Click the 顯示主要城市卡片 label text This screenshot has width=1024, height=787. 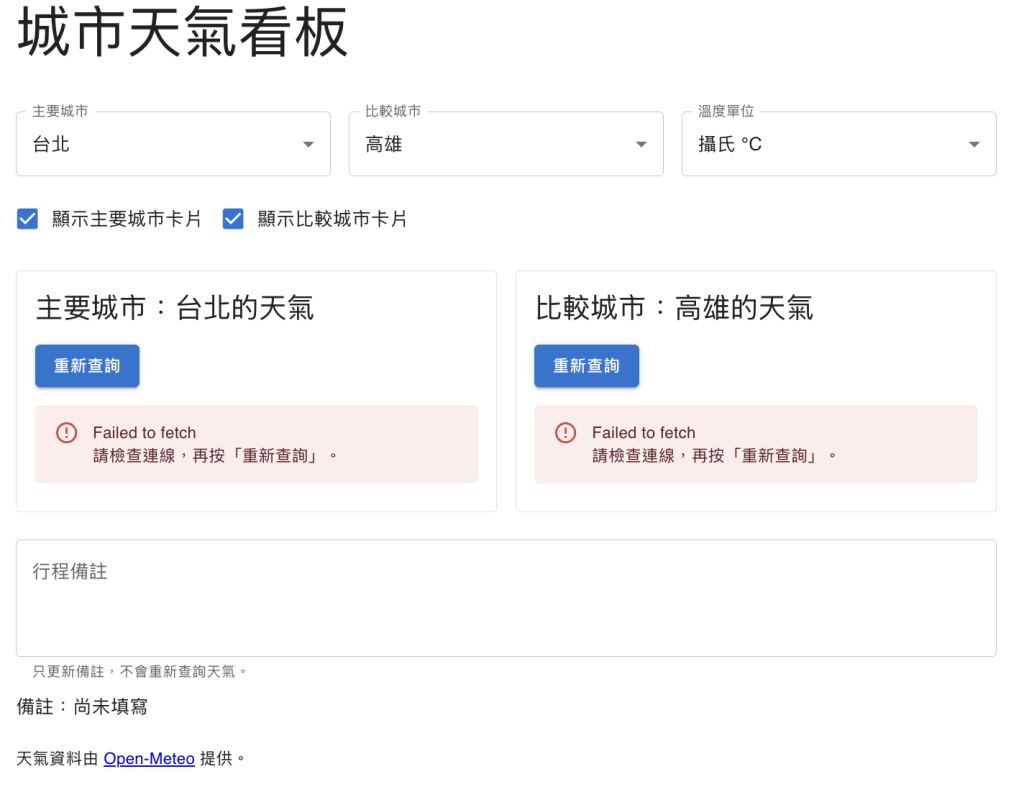coord(127,219)
